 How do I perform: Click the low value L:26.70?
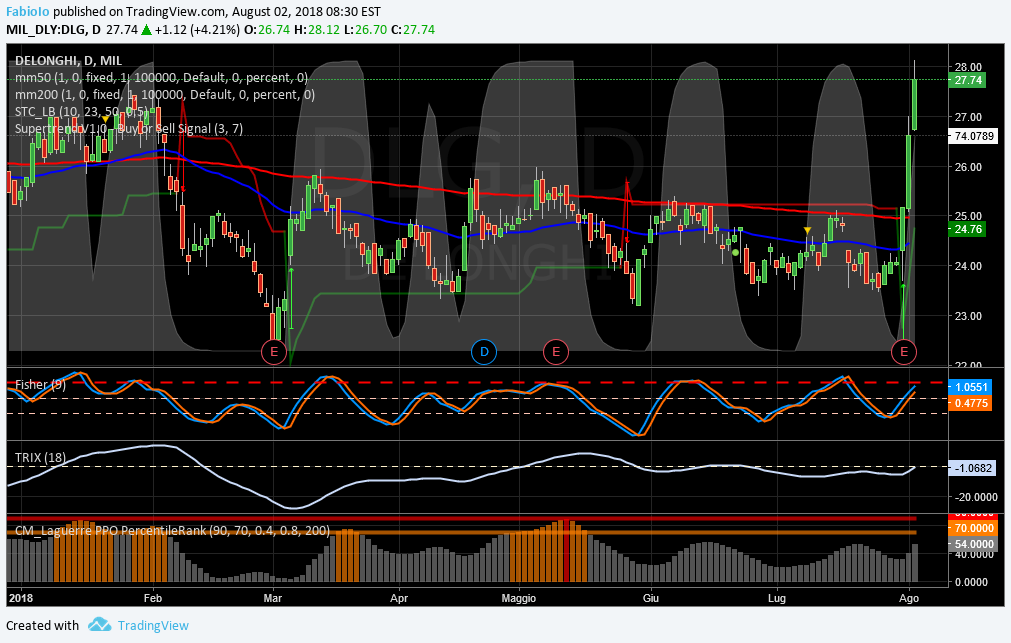[x=365, y=30]
